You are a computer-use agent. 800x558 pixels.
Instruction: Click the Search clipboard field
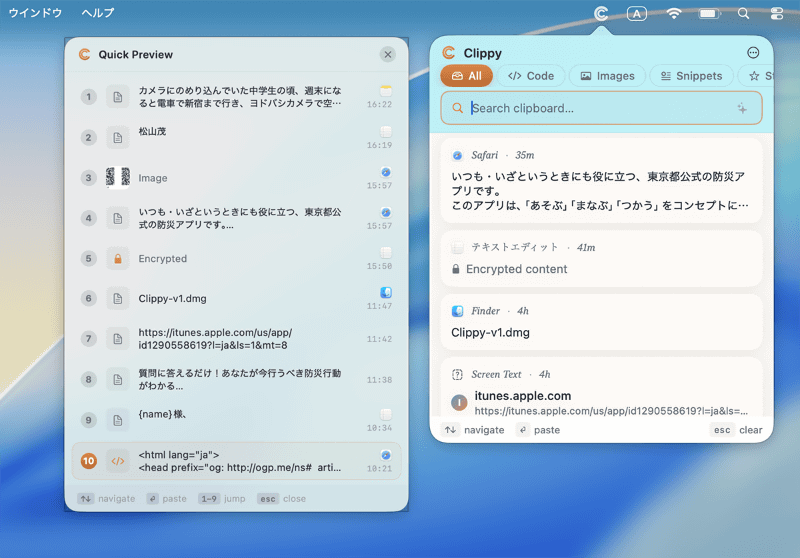click(x=601, y=108)
